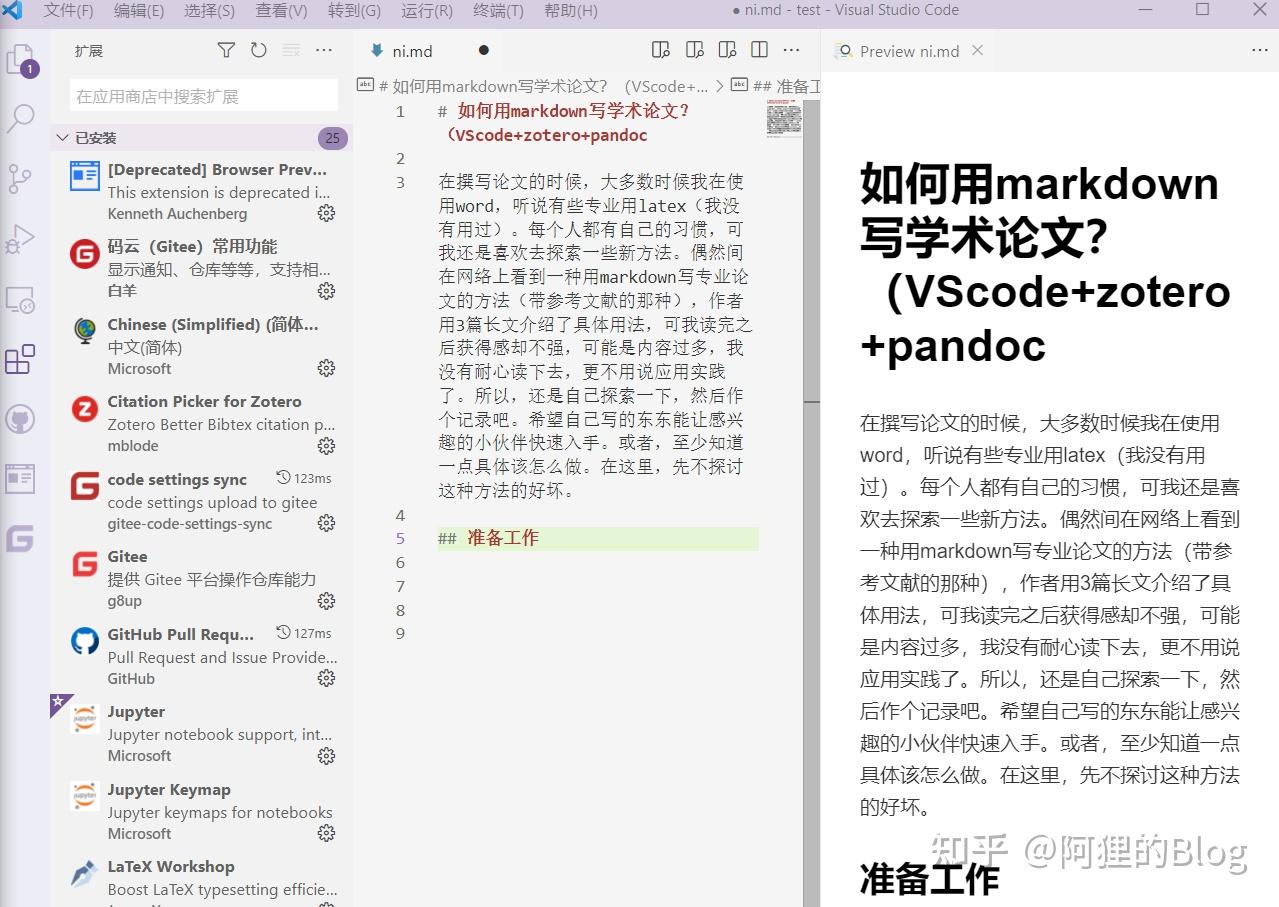
Task: Select the Source Control icon
Action: point(22,179)
